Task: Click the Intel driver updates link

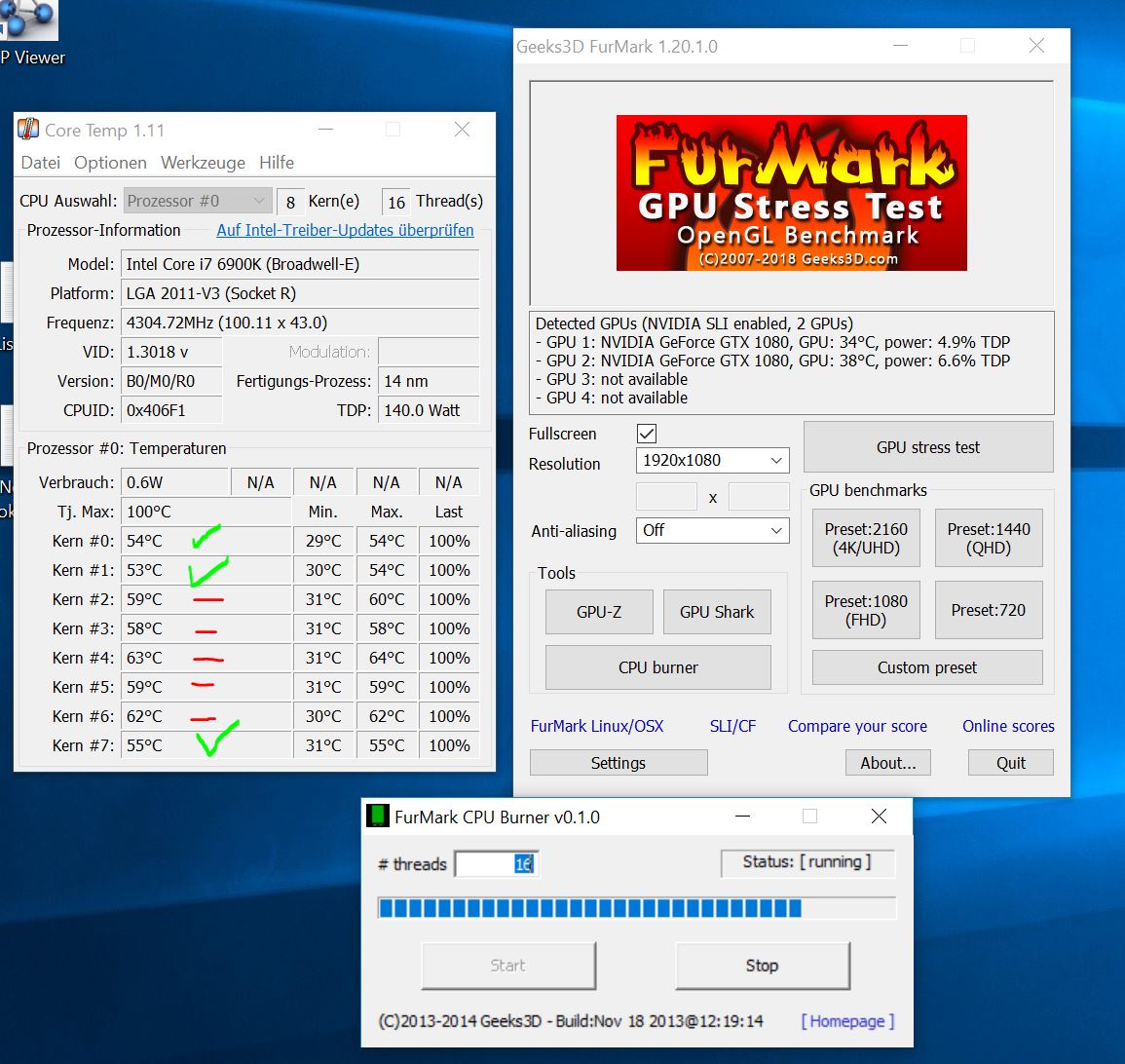Action: [x=345, y=231]
